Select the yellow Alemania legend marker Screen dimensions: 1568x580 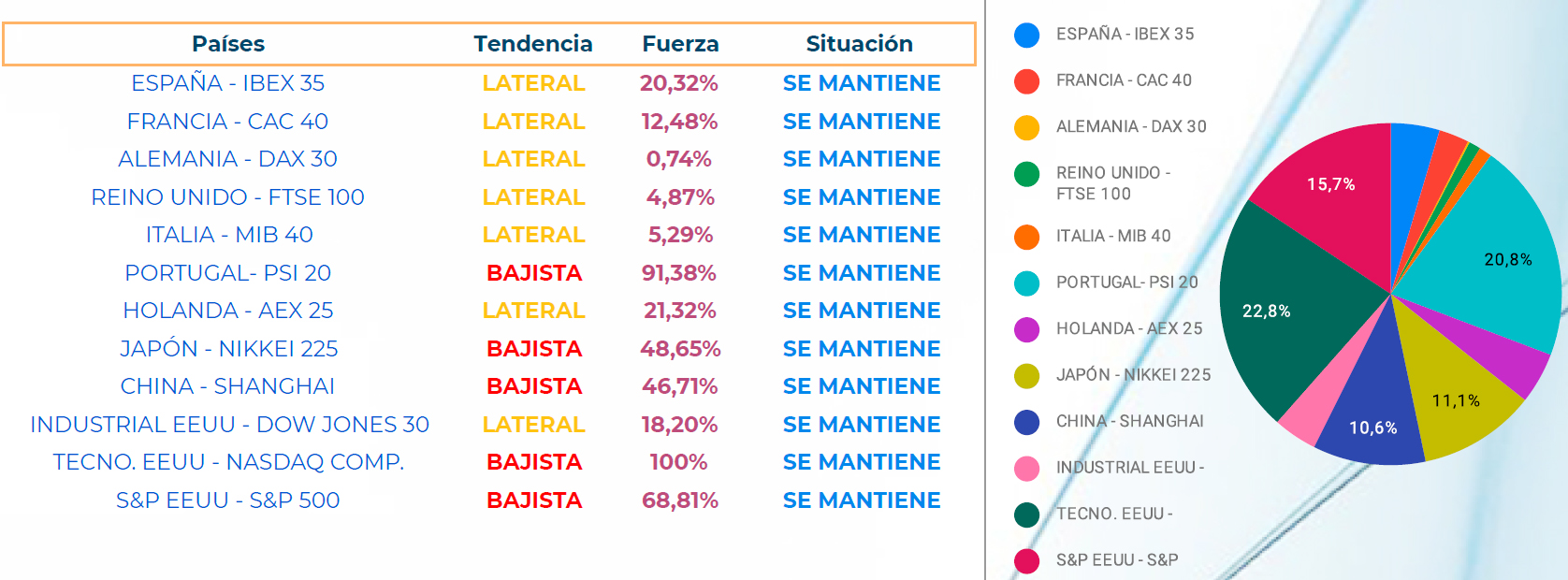pyautogui.click(x=1026, y=127)
